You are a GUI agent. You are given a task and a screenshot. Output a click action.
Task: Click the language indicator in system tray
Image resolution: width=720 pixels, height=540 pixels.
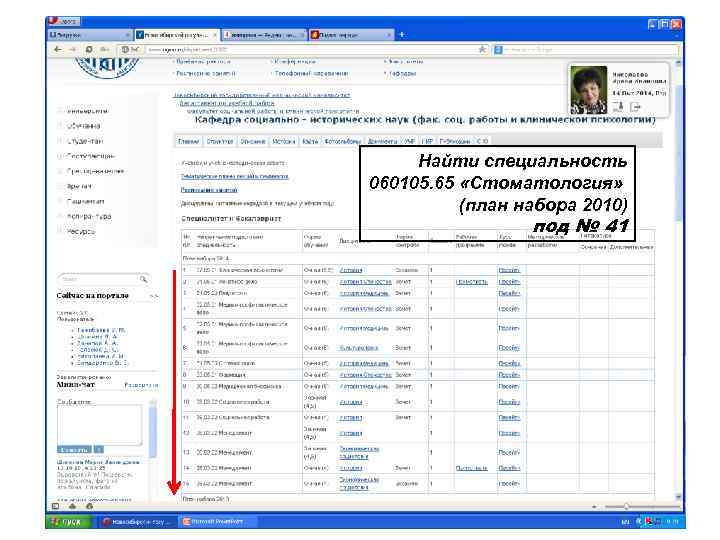point(625,522)
